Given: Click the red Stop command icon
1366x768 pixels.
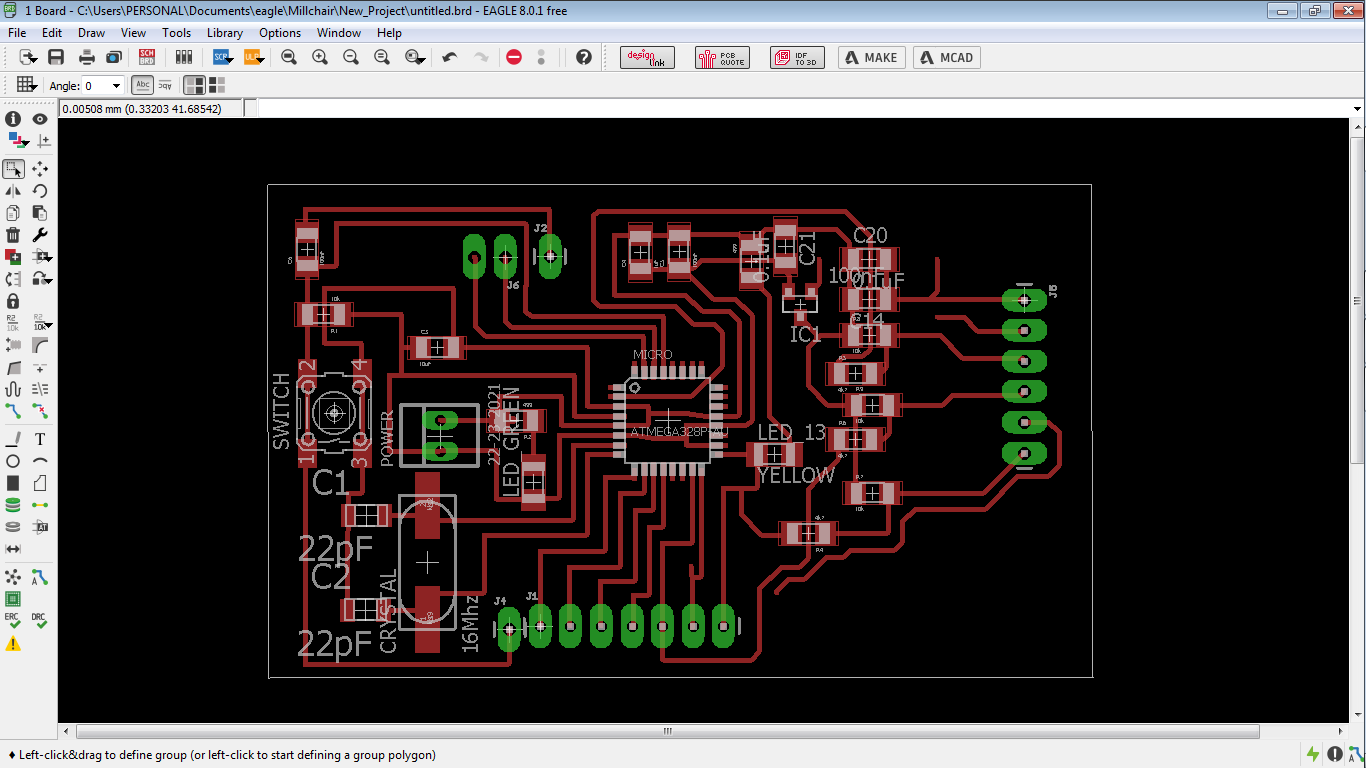Looking at the screenshot, I should [514, 58].
